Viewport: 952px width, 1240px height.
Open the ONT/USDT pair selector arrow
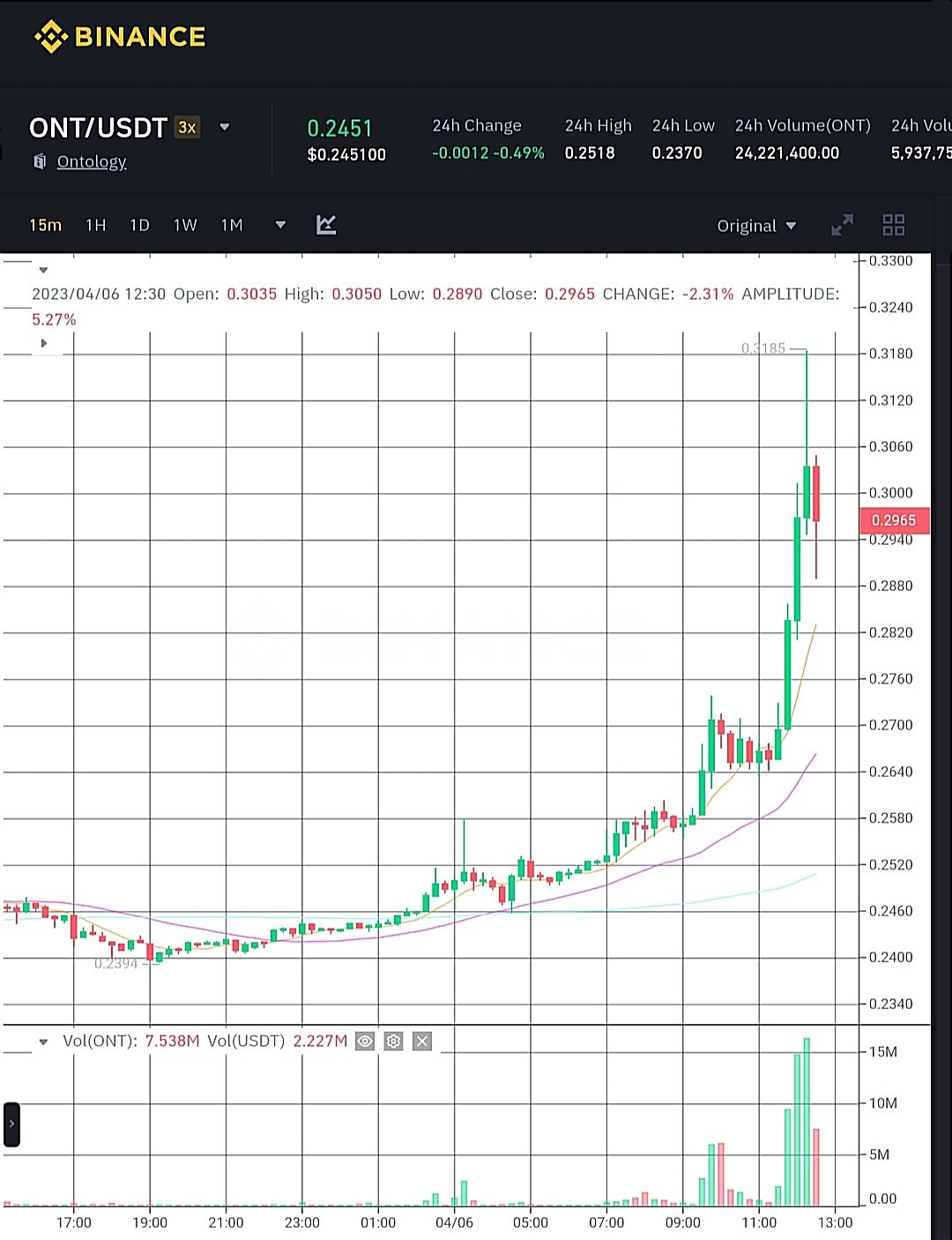pos(225,127)
